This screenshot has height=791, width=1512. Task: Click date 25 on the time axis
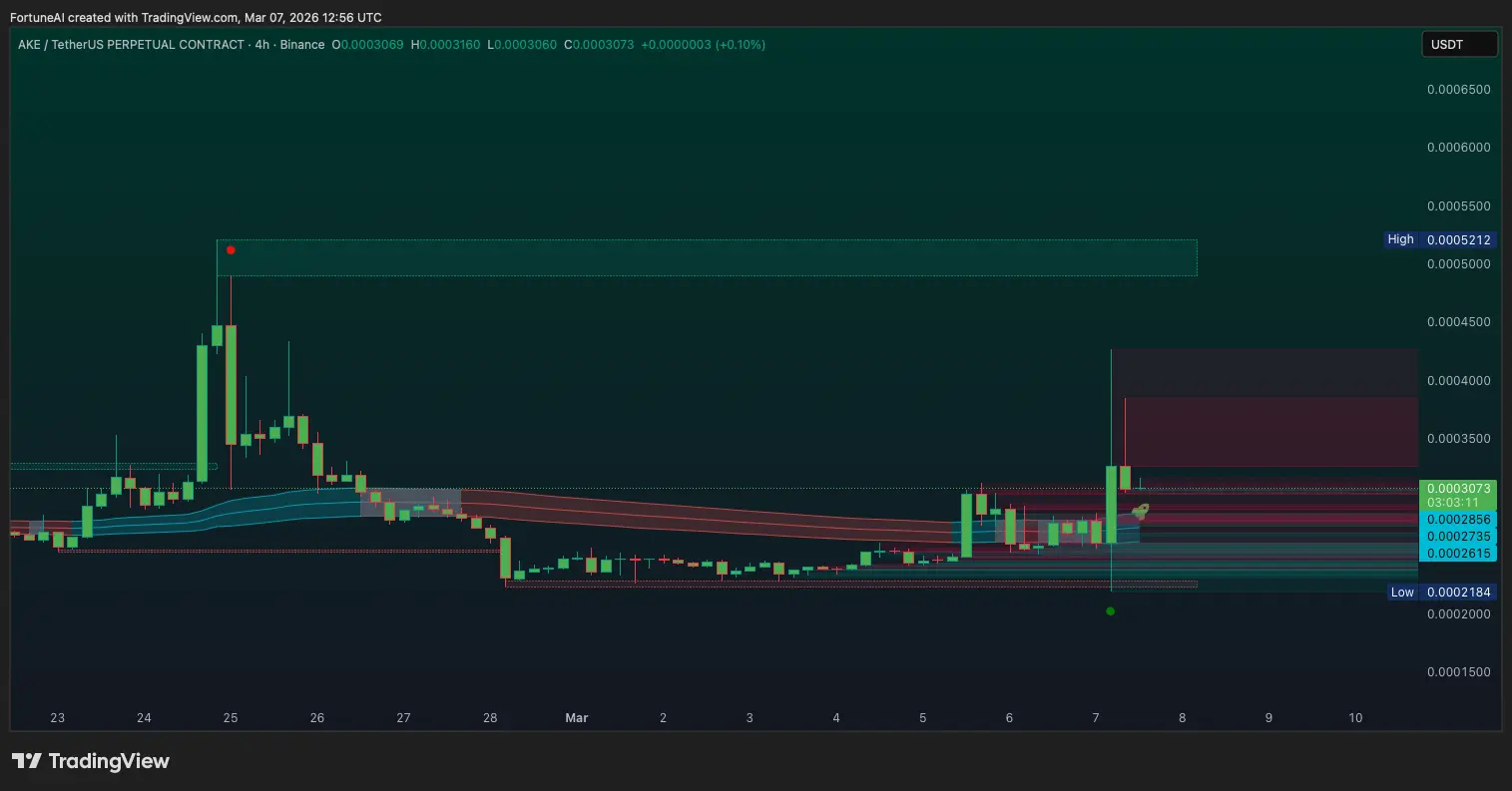(x=231, y=717)
